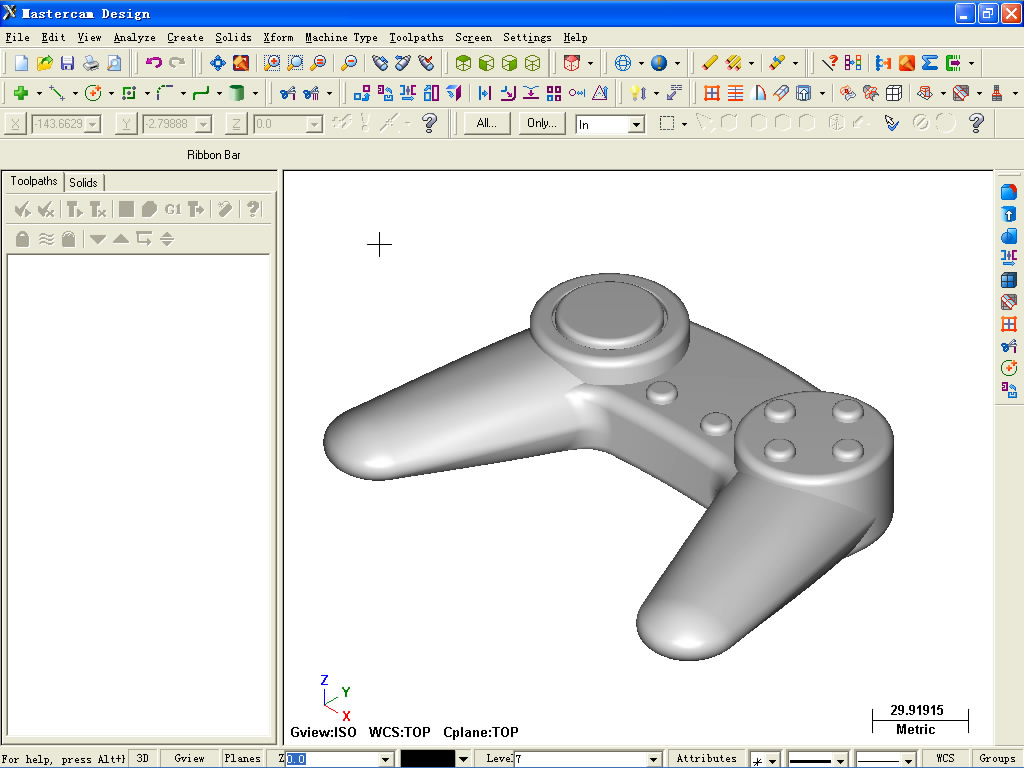This screenshot has width=1024, height=768.
Task: Click the Planes button in status bar
Action: coord(242,758)
